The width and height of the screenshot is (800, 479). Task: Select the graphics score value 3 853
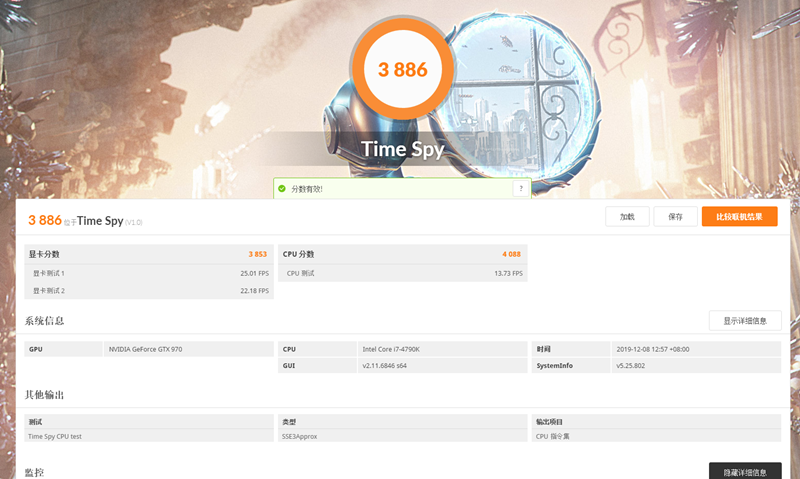(258, 254)
